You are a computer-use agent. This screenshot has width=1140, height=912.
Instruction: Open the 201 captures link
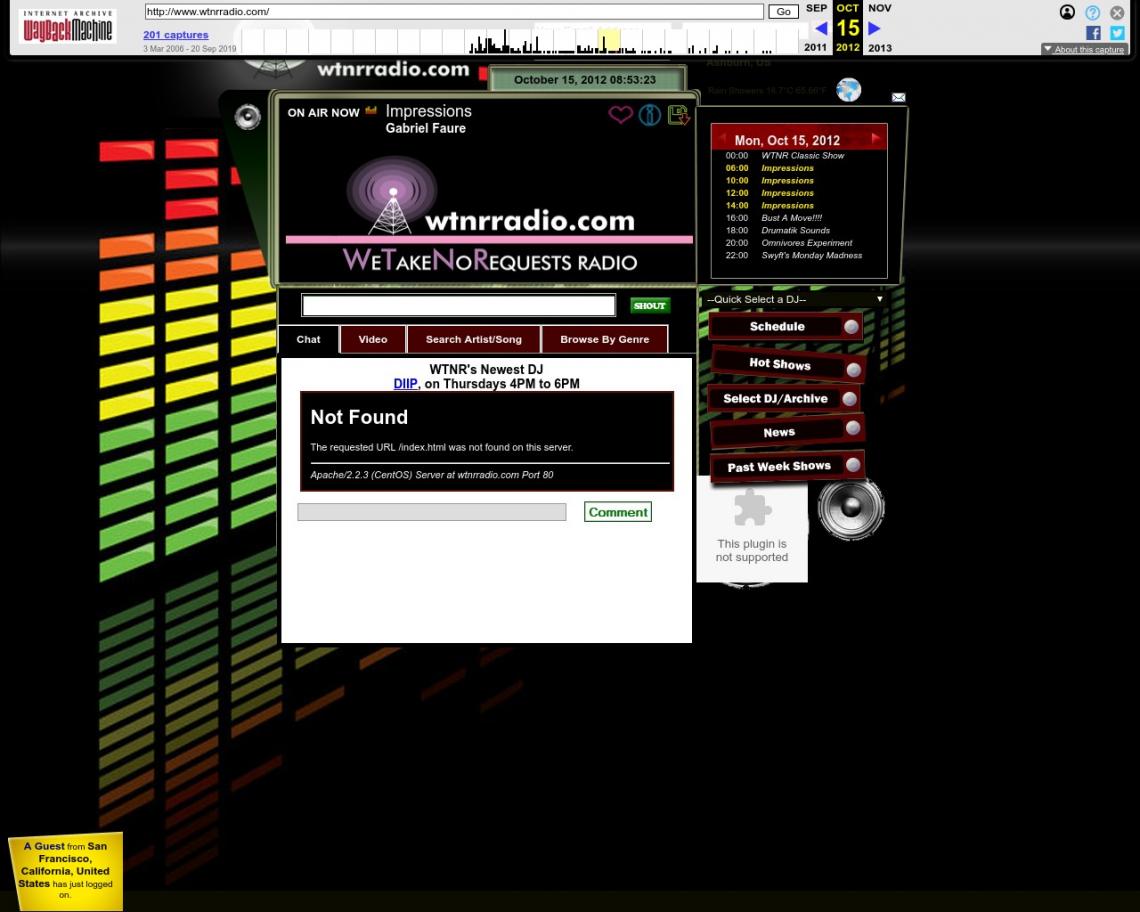tap(176, 35)
